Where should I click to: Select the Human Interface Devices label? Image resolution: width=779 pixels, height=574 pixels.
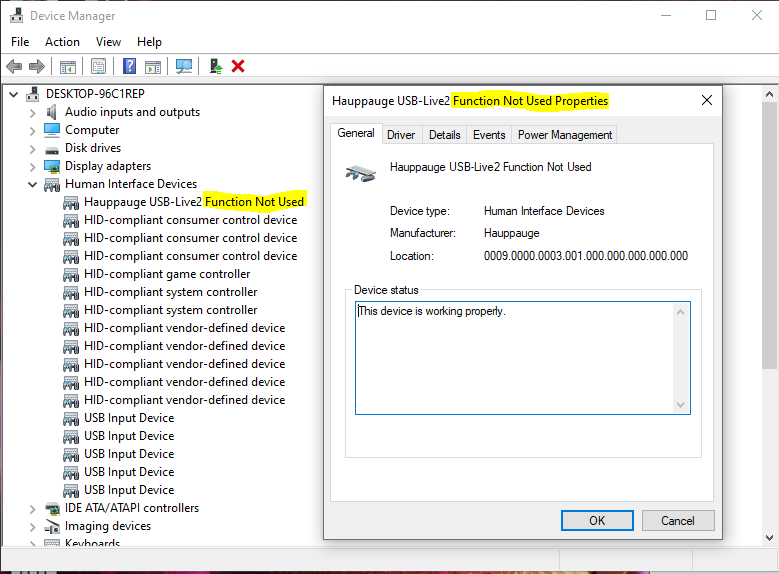(131, 184)
